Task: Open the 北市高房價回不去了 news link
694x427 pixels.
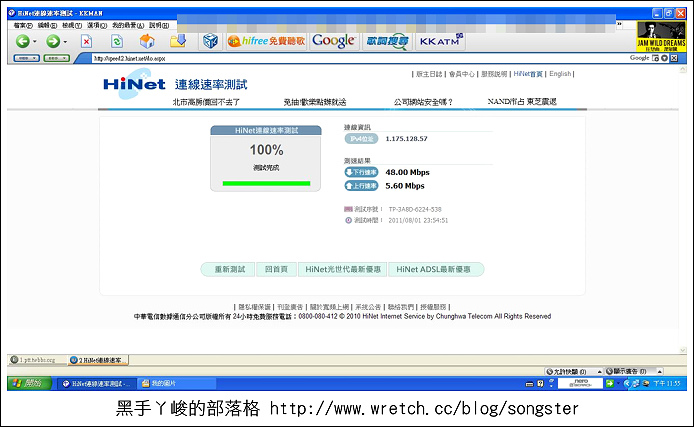Action: pyautogui.click(x=206, y=102)
